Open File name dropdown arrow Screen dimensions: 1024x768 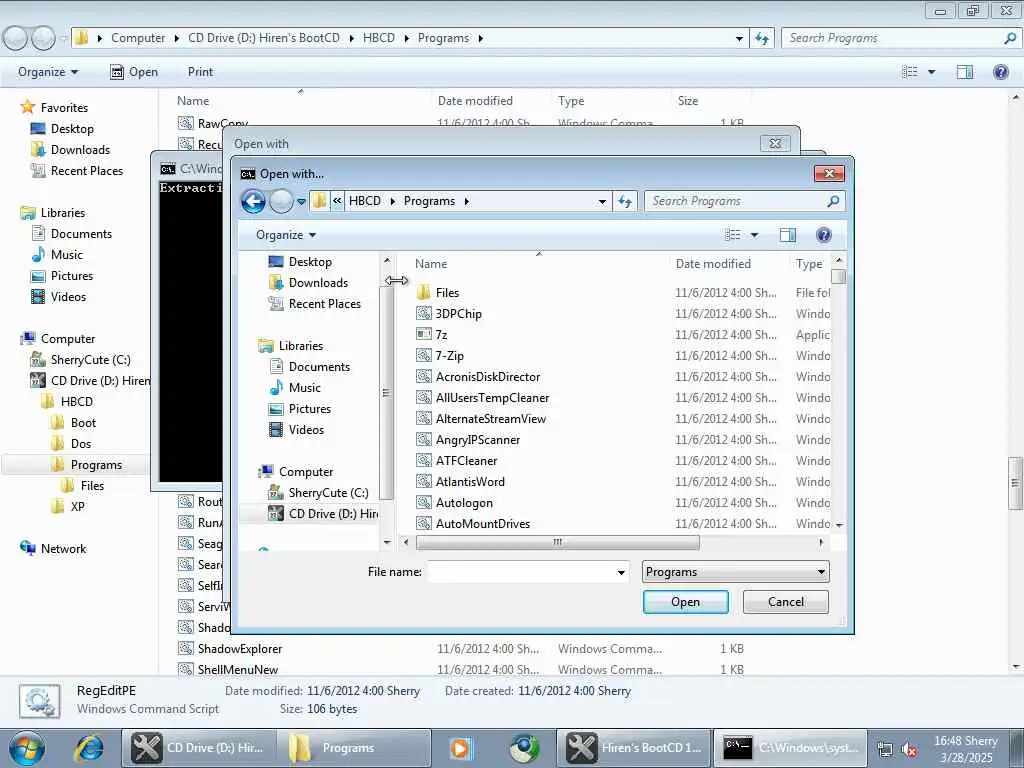[x=621, y=573]
